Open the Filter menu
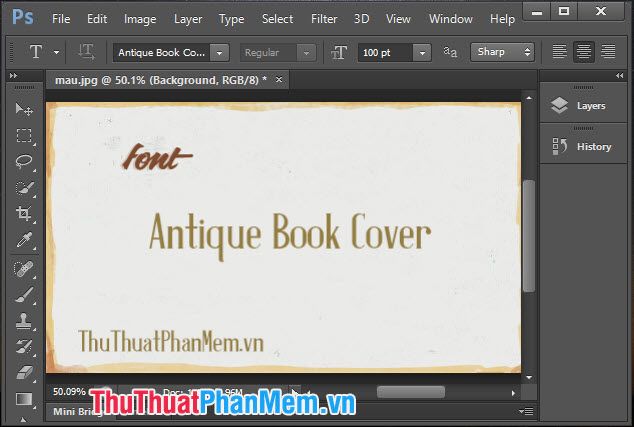 pyautogui.click(x=324, y=19)
